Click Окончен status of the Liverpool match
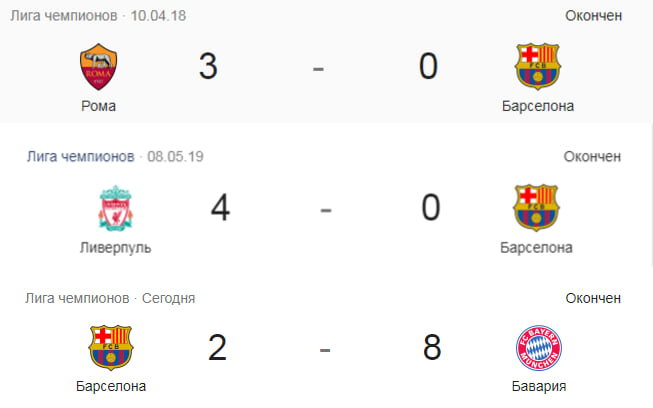This screenshot has width=653, height=408. tap(592, 157)
